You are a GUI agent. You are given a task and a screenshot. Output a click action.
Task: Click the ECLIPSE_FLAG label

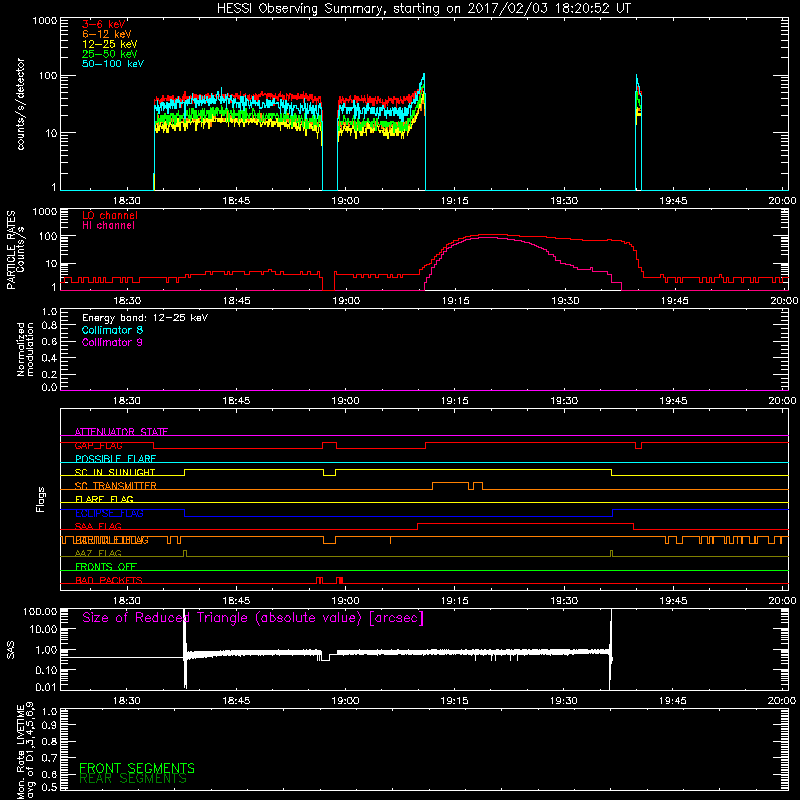(x=109, y=513)
